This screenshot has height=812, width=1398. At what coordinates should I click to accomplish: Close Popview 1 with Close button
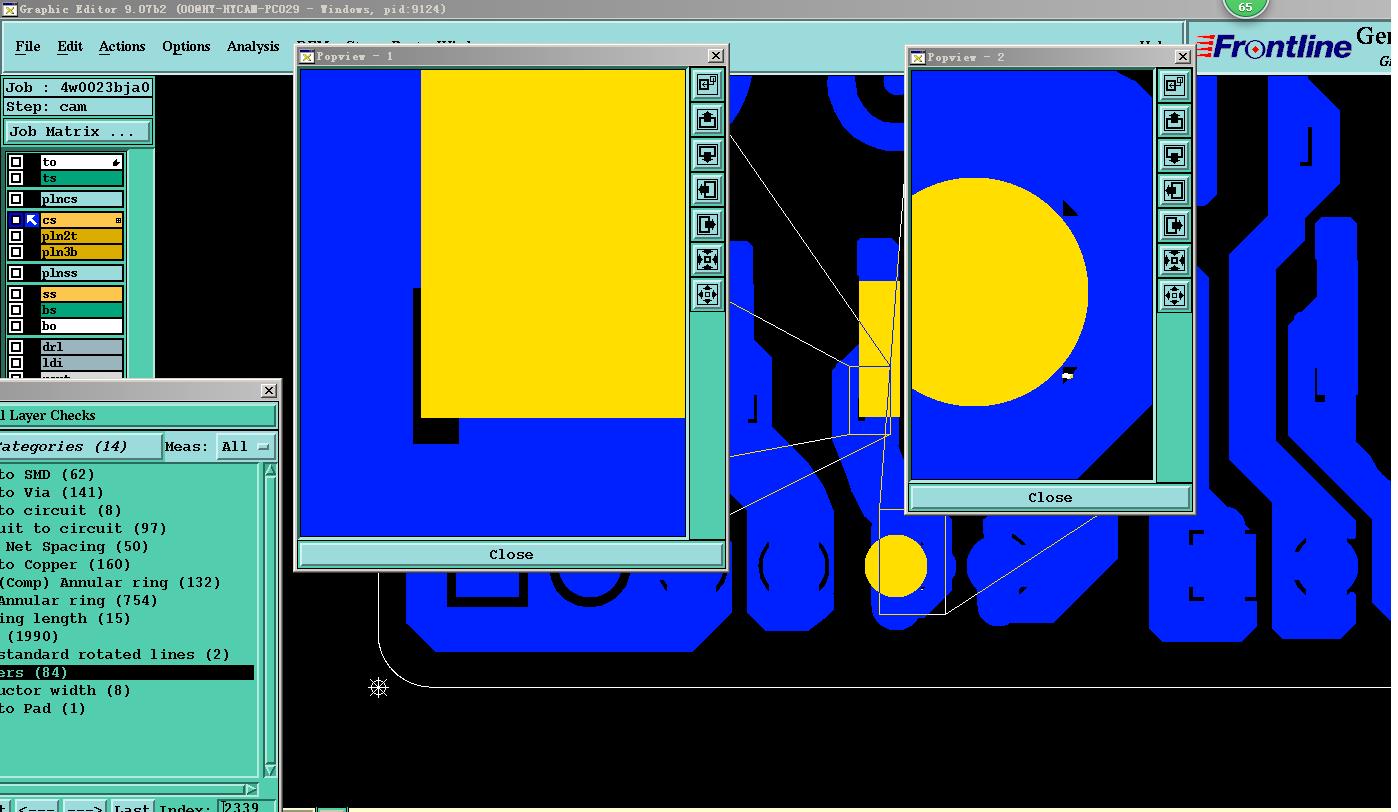tap(511, 554)
